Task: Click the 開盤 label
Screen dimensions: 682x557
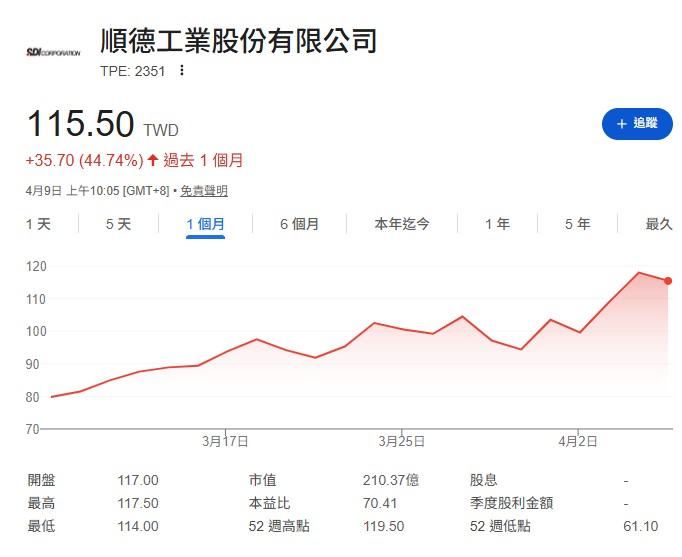Action: point(41,480)
